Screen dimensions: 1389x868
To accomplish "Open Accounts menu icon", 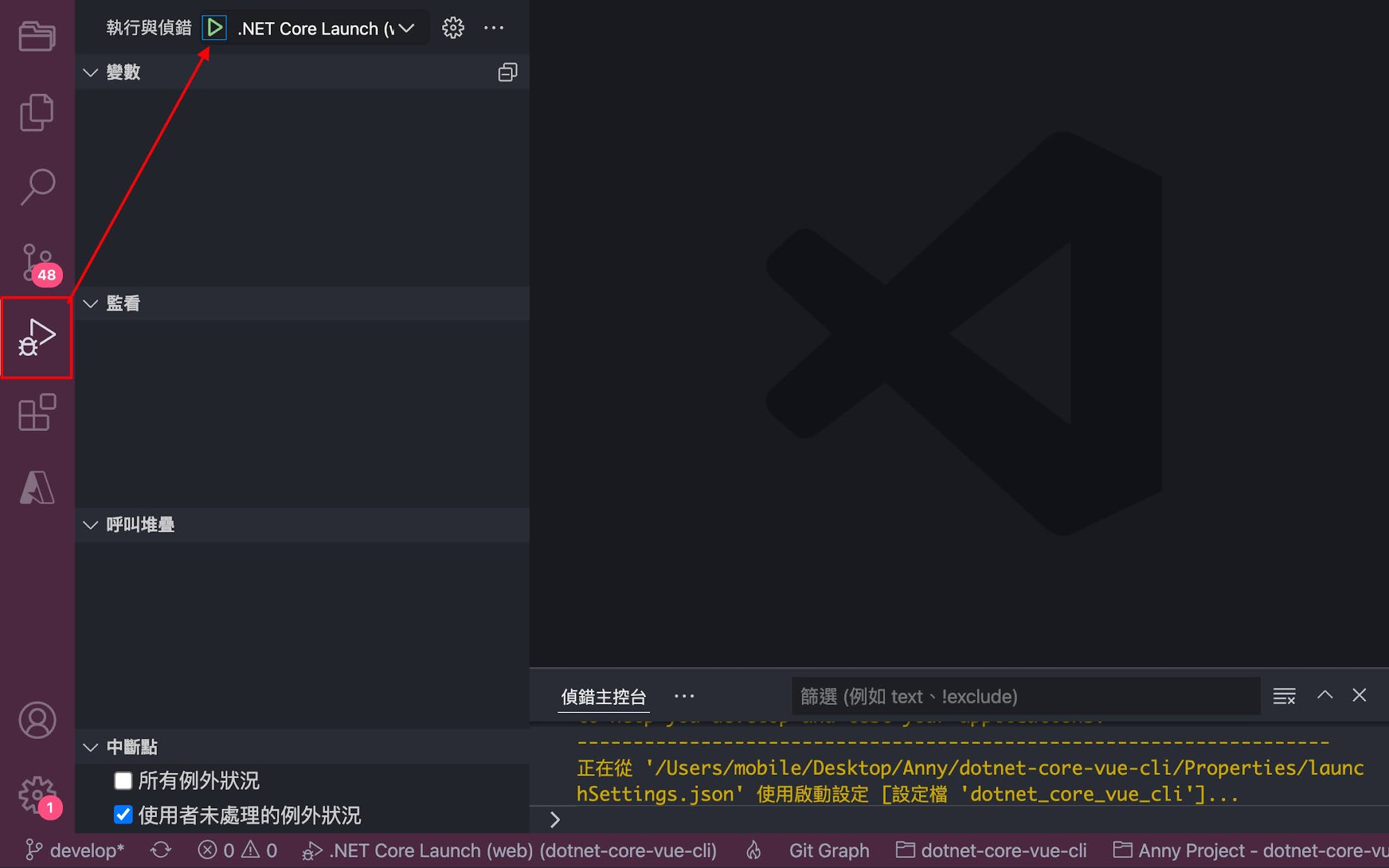I will click(37, 720).
